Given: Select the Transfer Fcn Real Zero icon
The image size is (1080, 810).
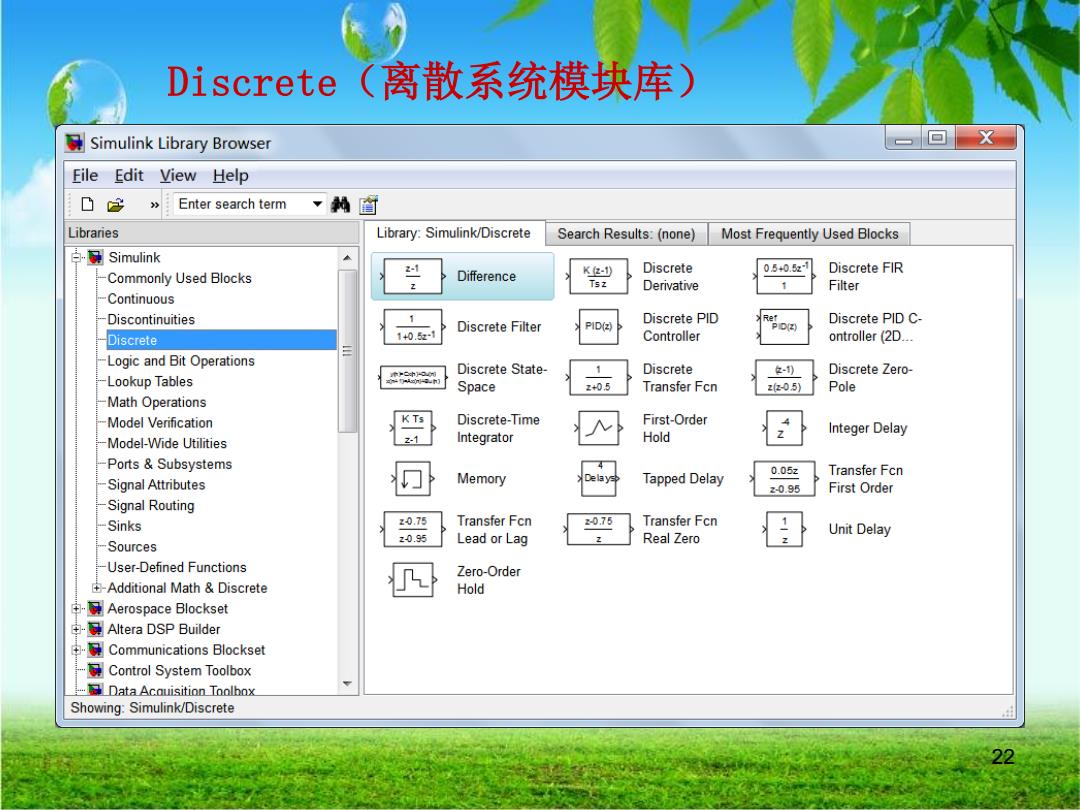Looking at the screenshot, I should (x=599, y=529).
